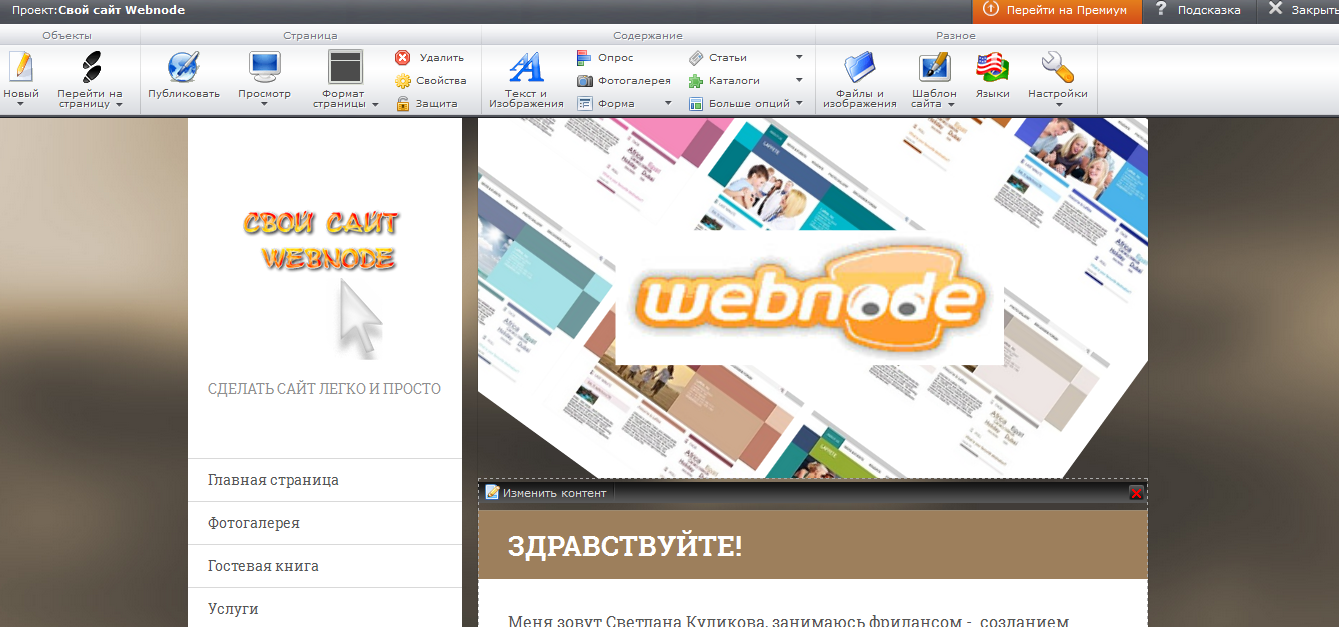Image resolution: width=1339 pixels, height=627 pixels.
Task: Expand the Формат страницы dropdown arrow
Action: pyautogui.click(x=375, y=104)
